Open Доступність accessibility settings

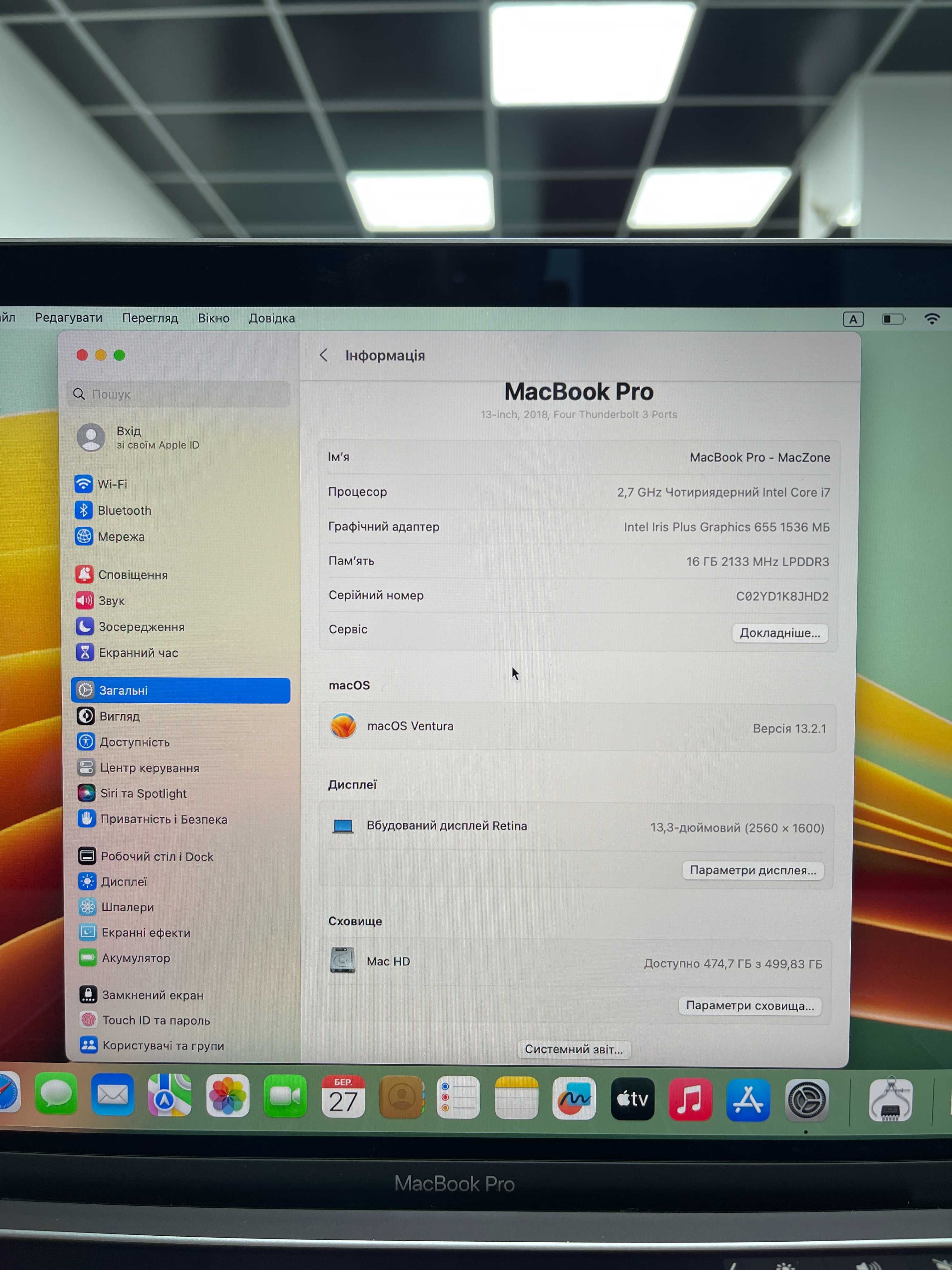[x=123, y=742]
